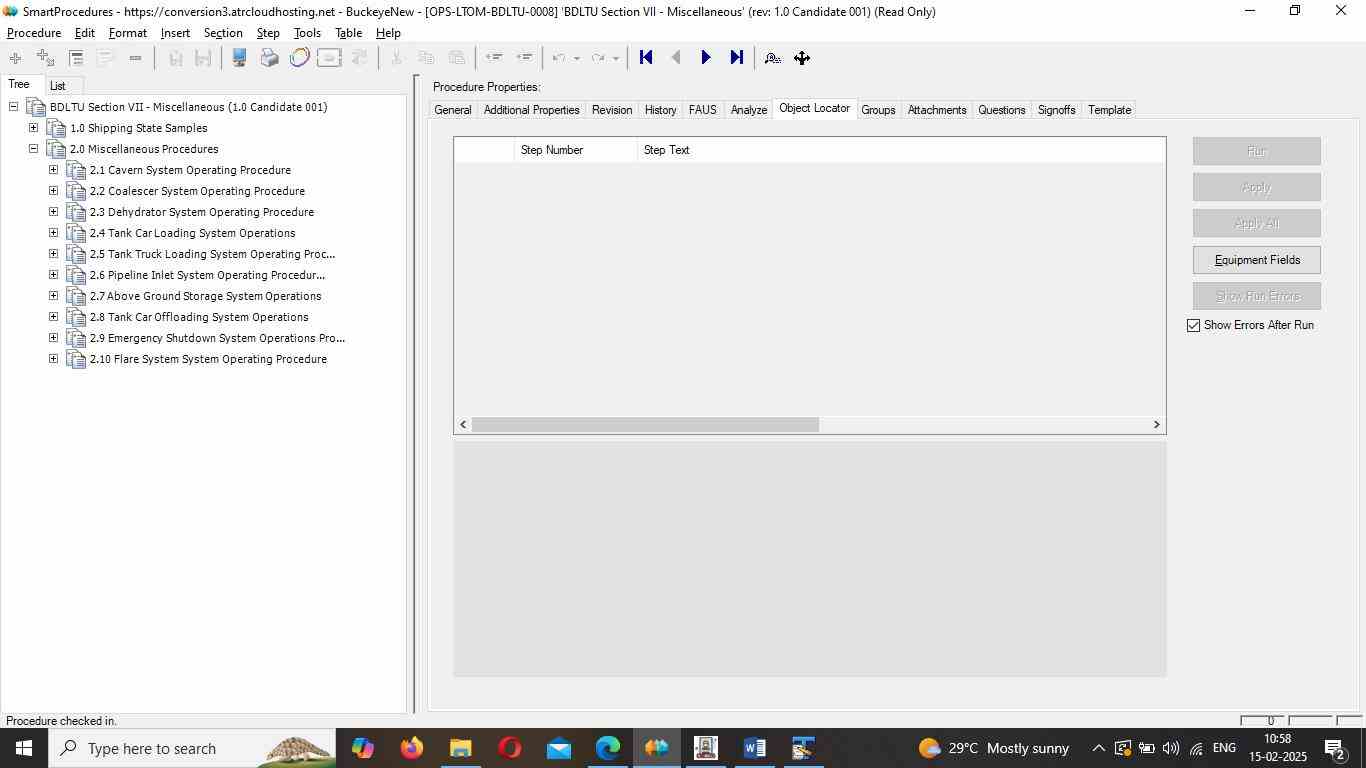Switch to the Analyze tab
The width and height of the screenshot is (1366, 768).
coord(749,110)
